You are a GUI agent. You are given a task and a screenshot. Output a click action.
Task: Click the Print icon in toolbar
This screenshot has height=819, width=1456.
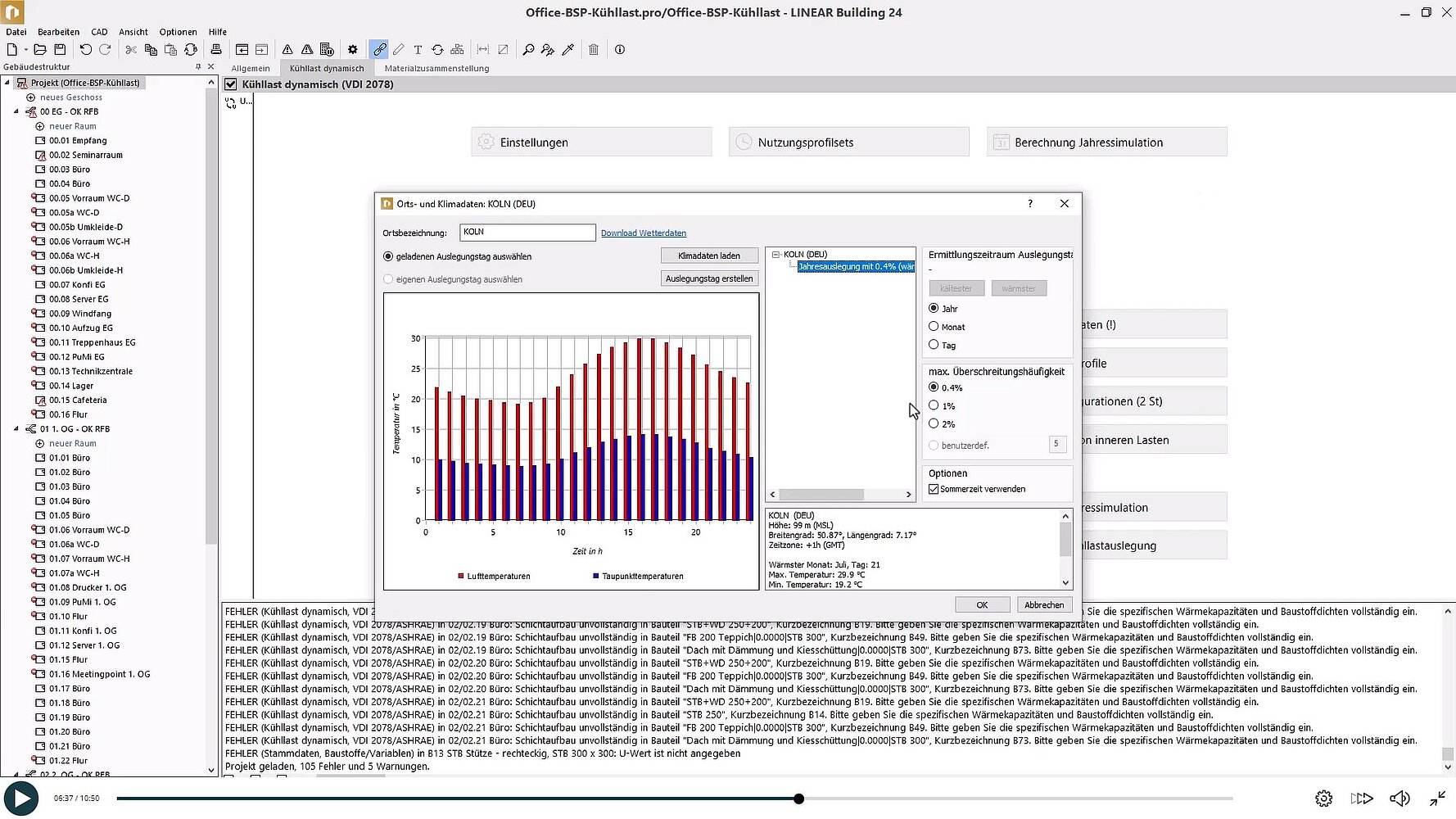click(216, 50)
